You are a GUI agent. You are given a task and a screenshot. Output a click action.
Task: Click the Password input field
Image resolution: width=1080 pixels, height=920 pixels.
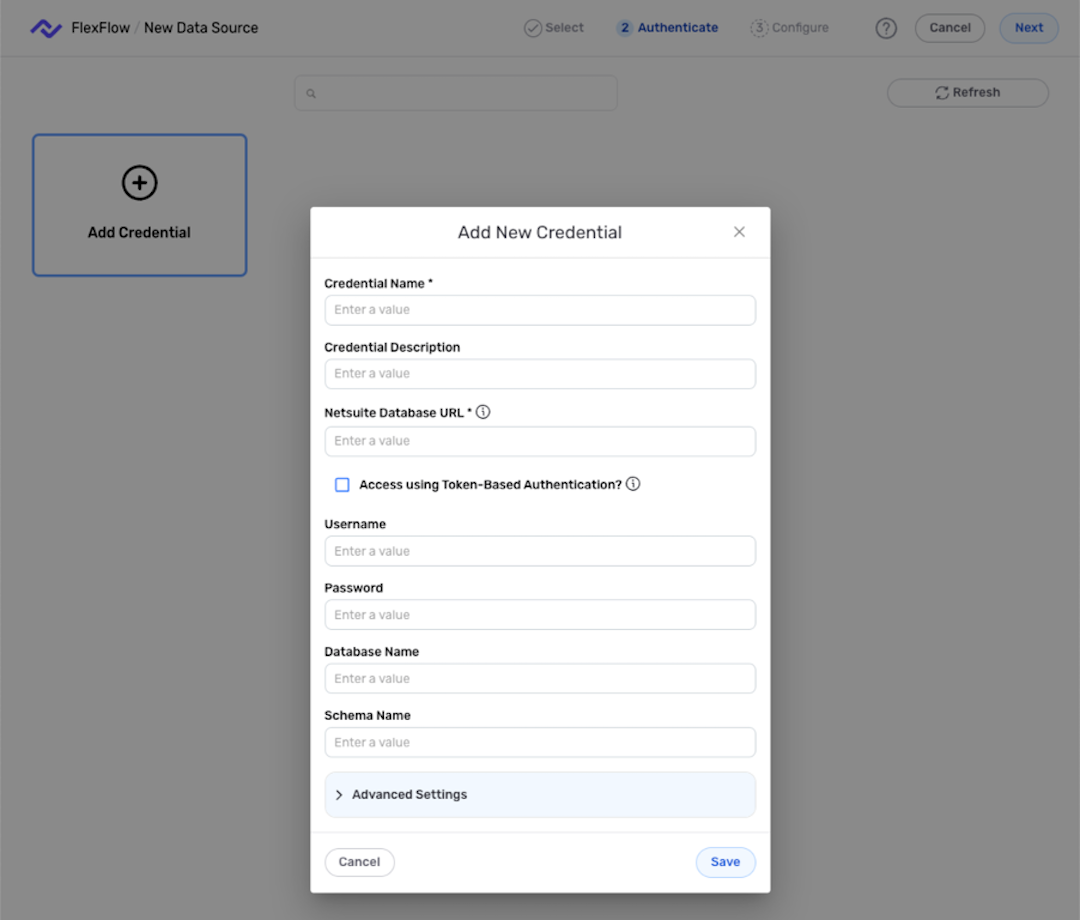point(540,615)
